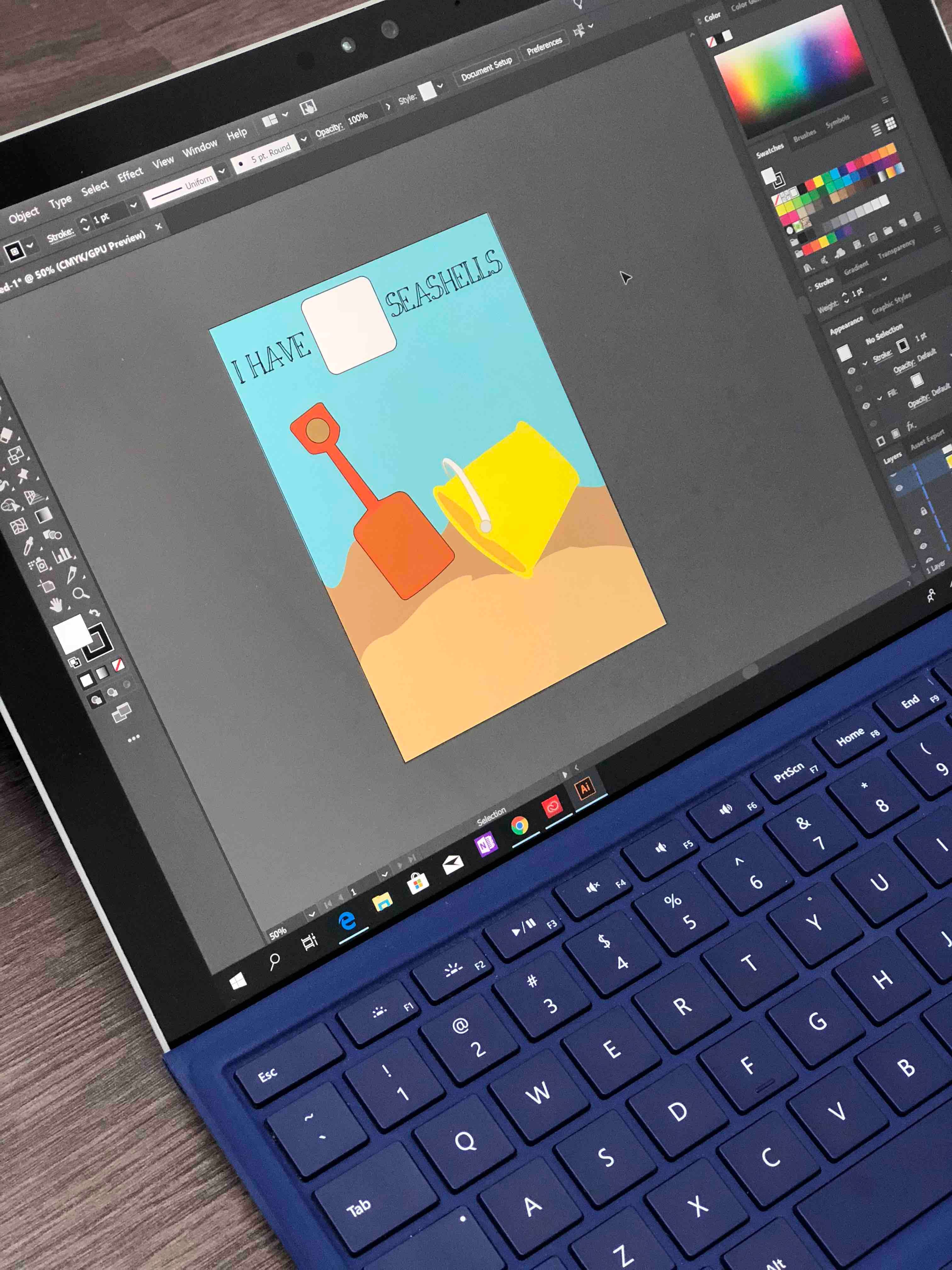Expand the Opacity arrow in control bar
Image resolution: width=952 pixels, height=1270 pixels.
388,107
